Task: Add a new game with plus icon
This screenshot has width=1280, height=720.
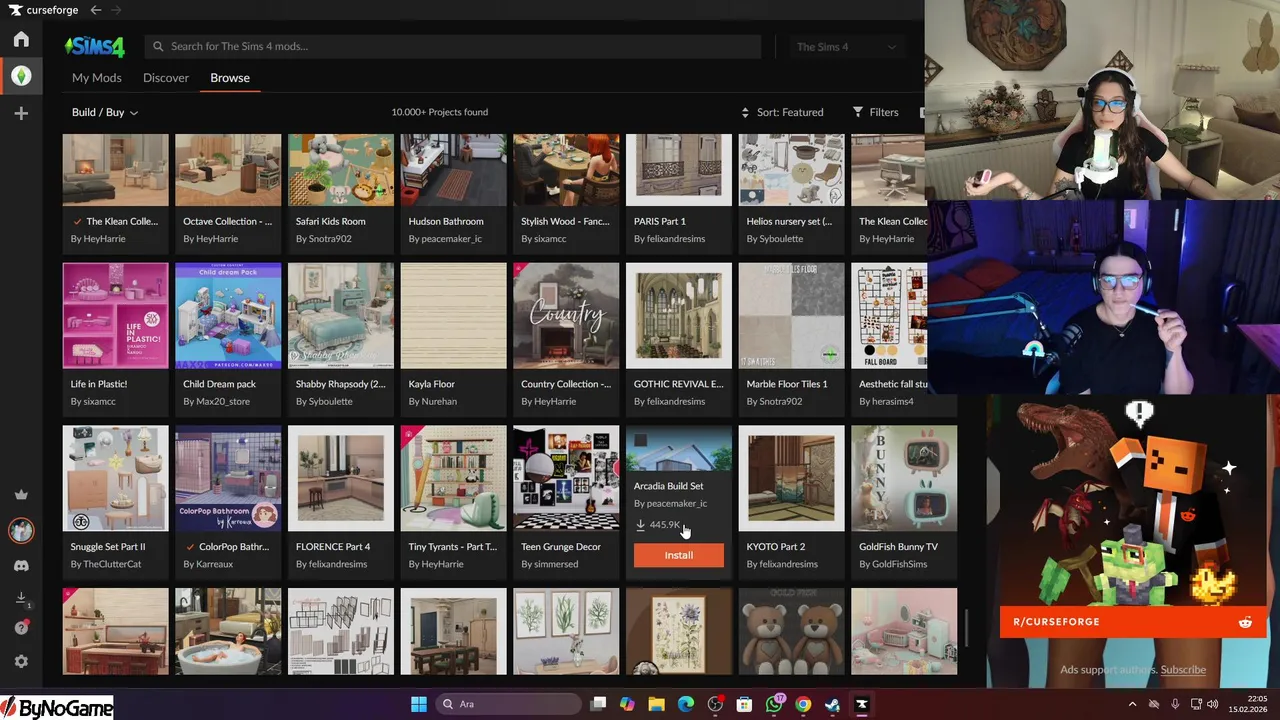Action: [21, 113]
